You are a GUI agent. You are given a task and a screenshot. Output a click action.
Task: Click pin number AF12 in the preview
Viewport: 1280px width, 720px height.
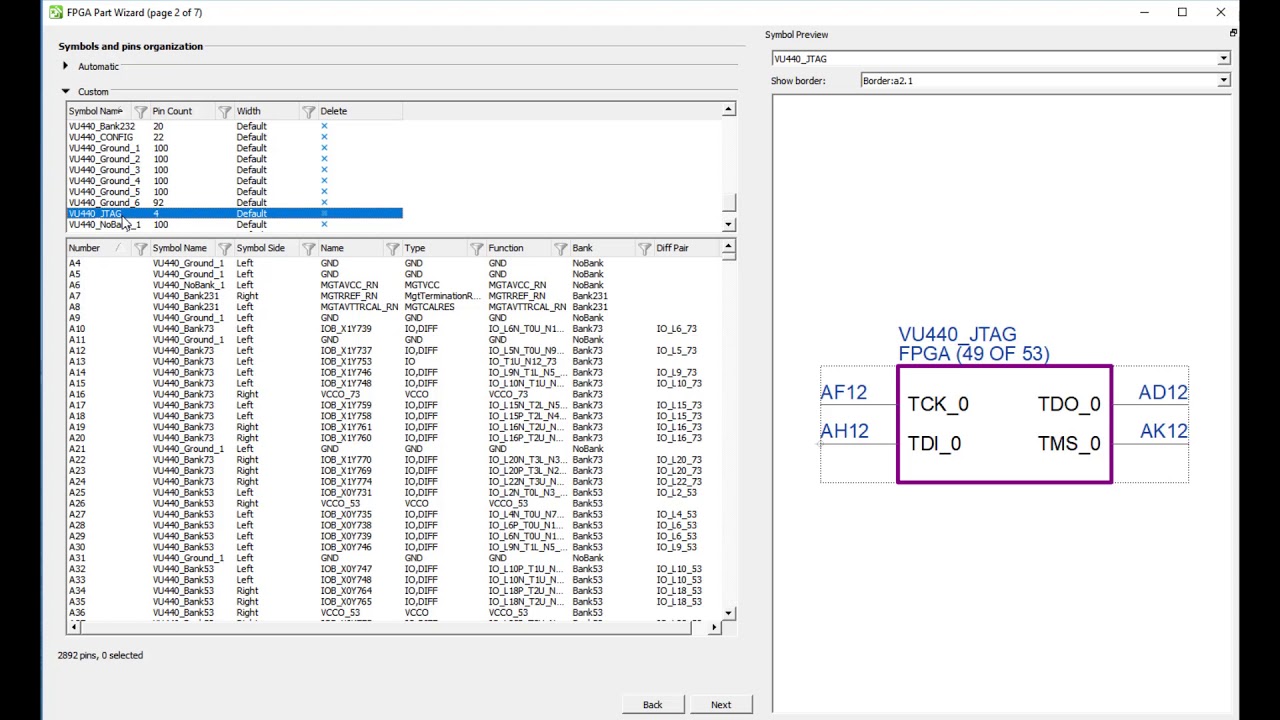[x=844, y=392]
